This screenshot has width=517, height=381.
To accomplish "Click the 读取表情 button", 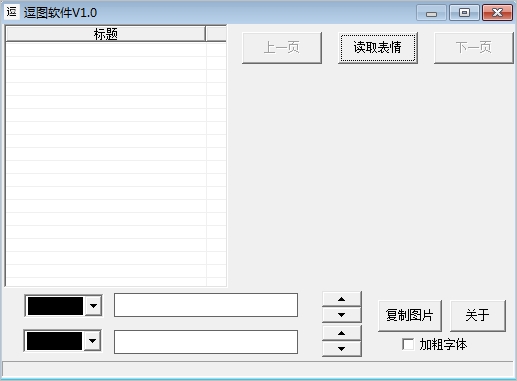I will [378, 48].
